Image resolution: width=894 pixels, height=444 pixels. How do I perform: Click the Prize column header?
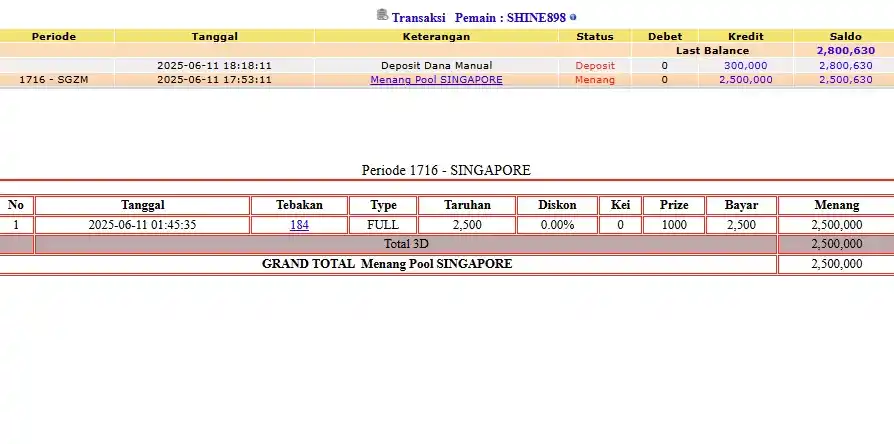click(674, 205)
